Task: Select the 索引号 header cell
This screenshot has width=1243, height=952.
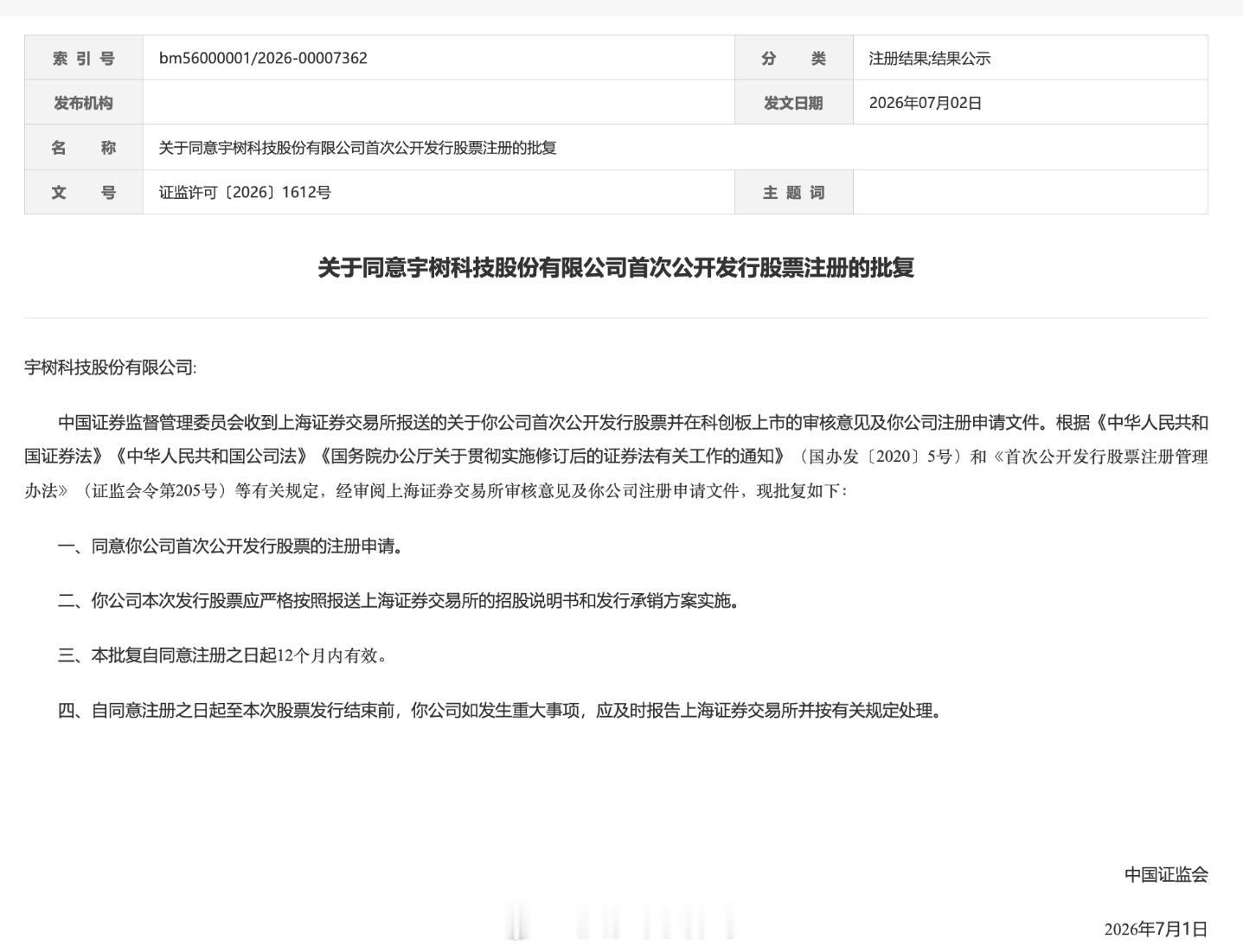Action: (x=84, y=58)
